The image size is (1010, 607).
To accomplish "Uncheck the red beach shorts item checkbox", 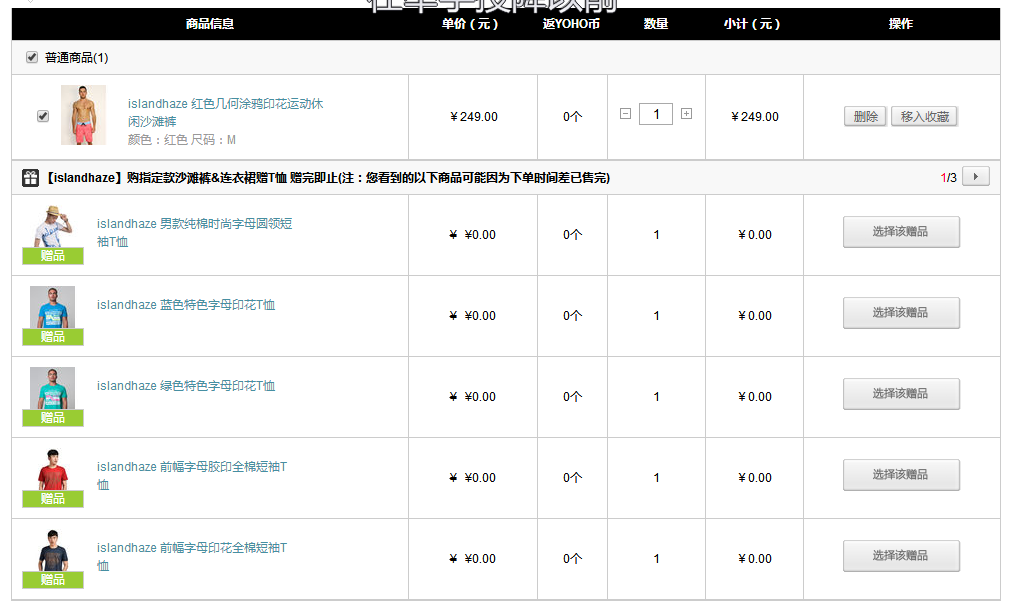I will [x=43, y=116].
